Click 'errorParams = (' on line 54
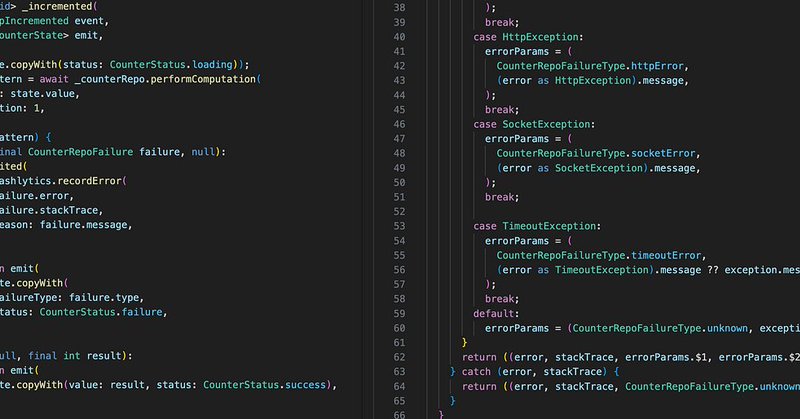This screenshot has width=800, height=419. [529, 241]
